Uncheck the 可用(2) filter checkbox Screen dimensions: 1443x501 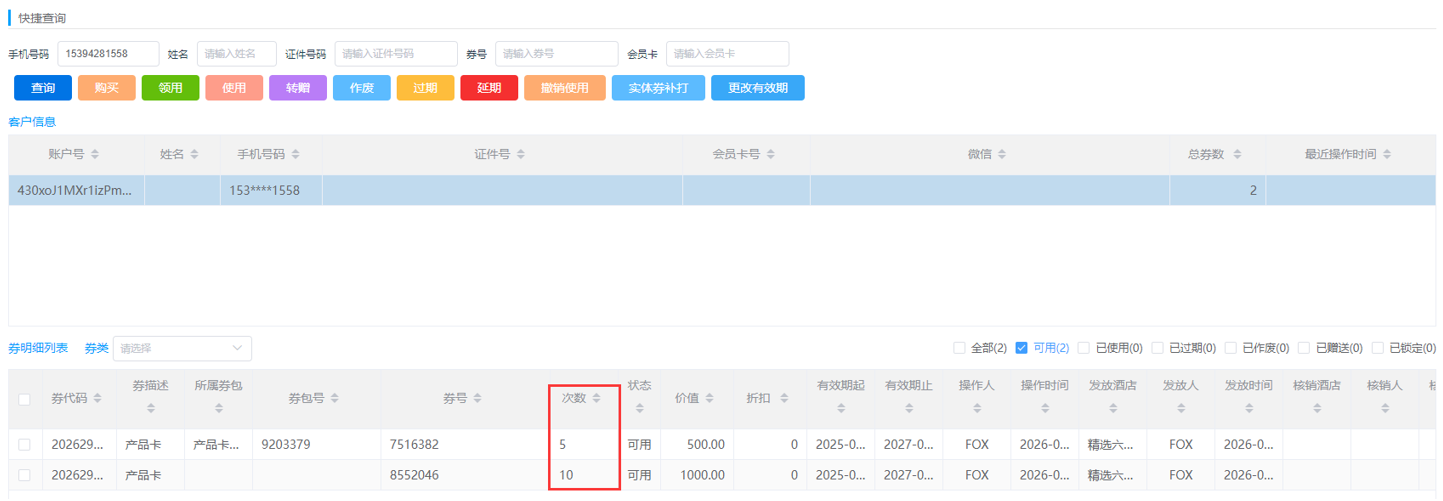click(1021, 348)
